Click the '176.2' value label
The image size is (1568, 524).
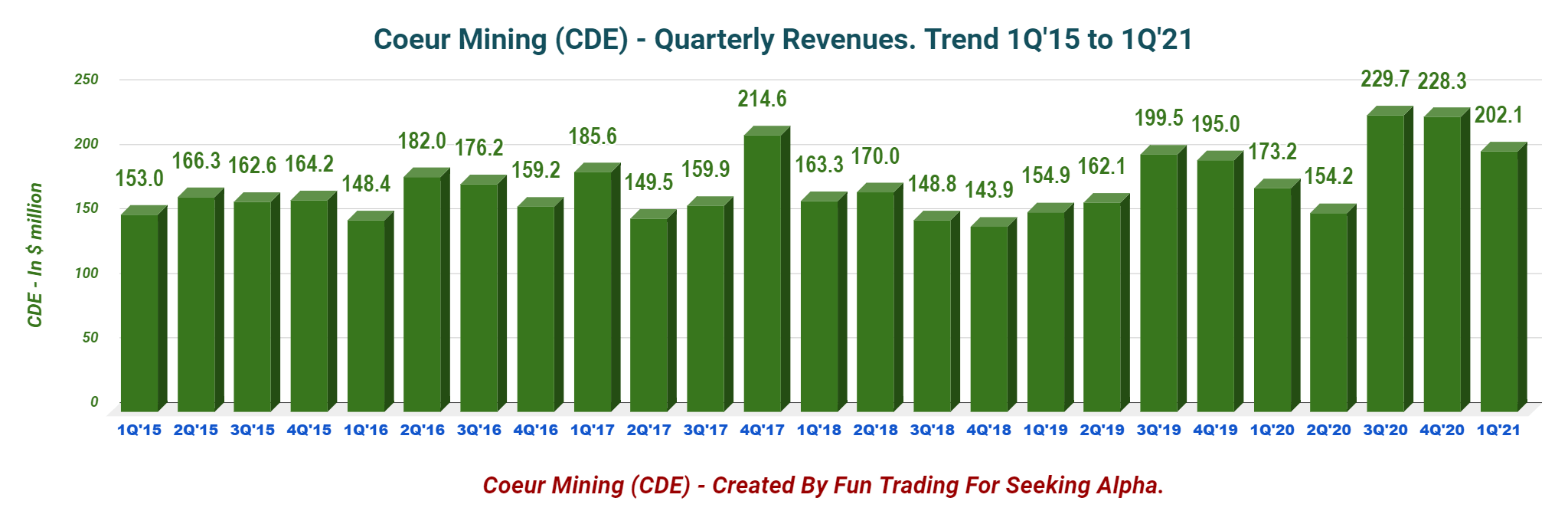[479, 148]
